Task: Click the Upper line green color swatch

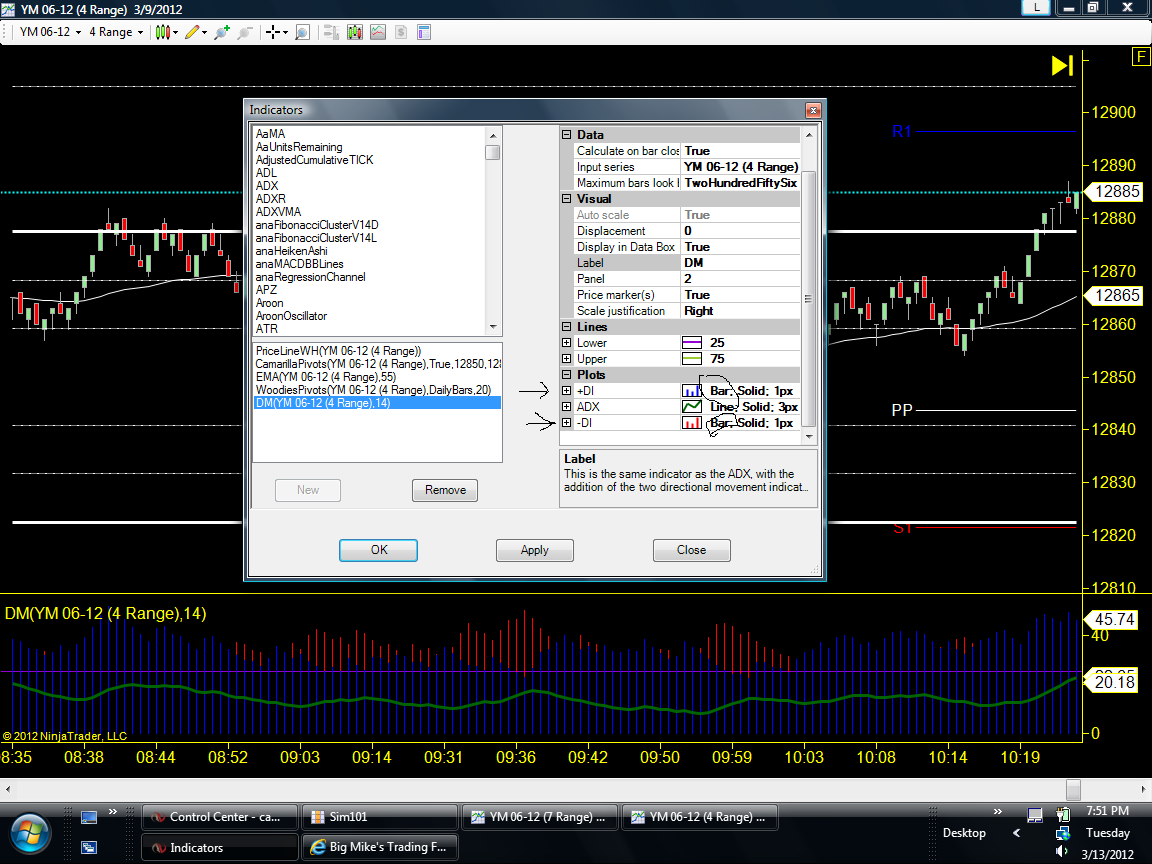Action: pos(691,359)
